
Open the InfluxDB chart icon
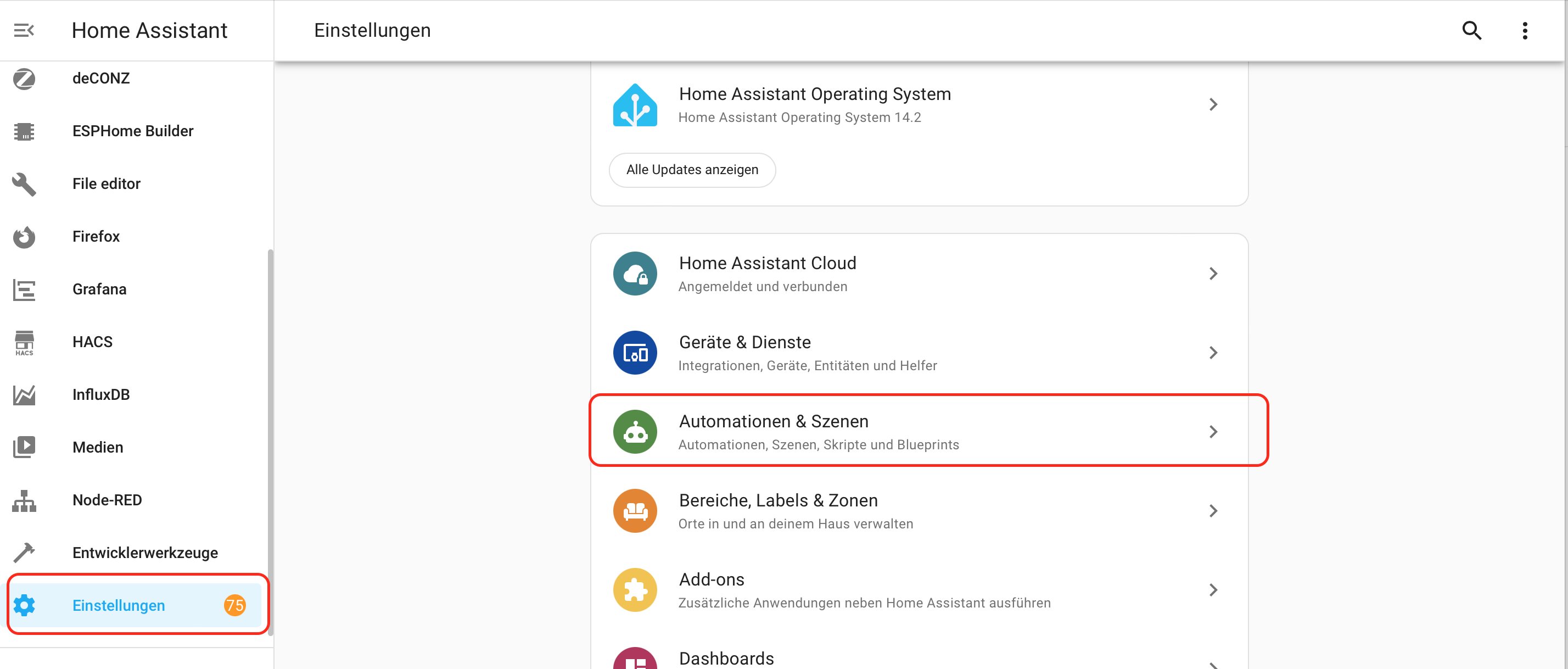coord(24,395)
